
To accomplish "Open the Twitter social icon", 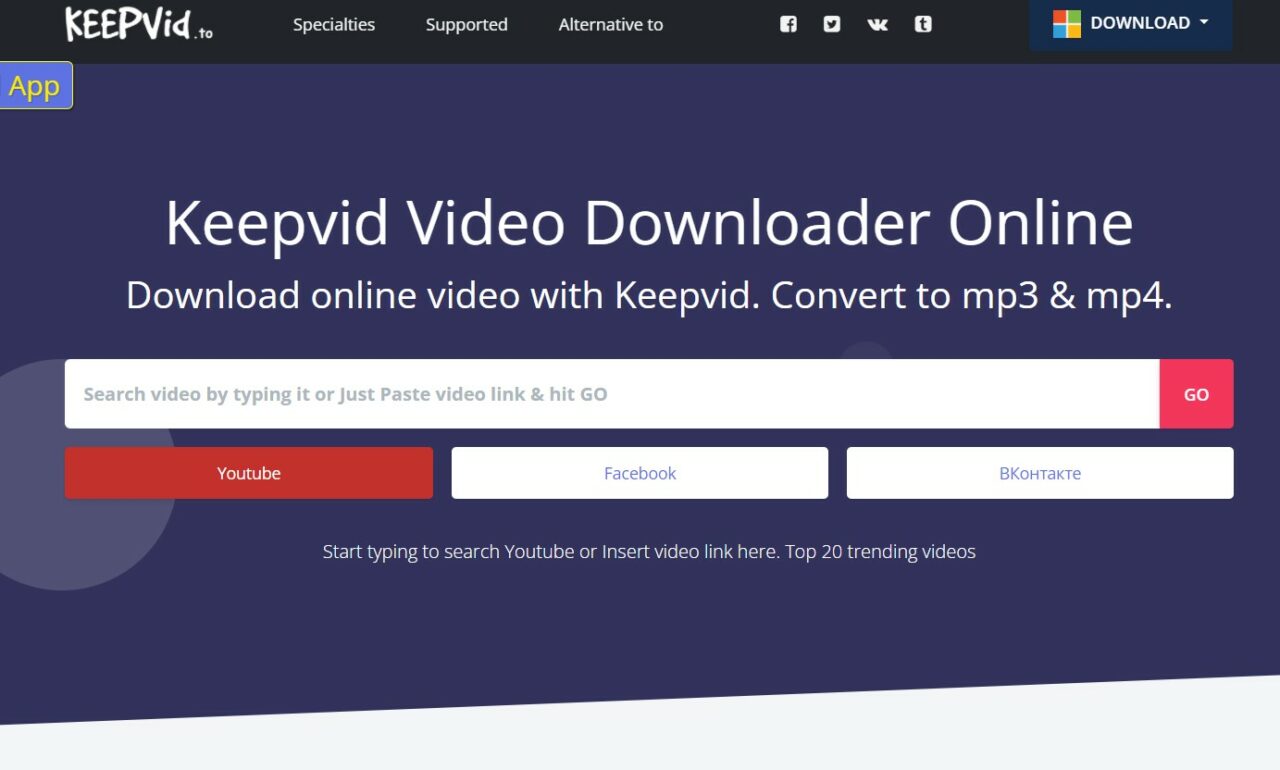I will click(x=832, y=24).
